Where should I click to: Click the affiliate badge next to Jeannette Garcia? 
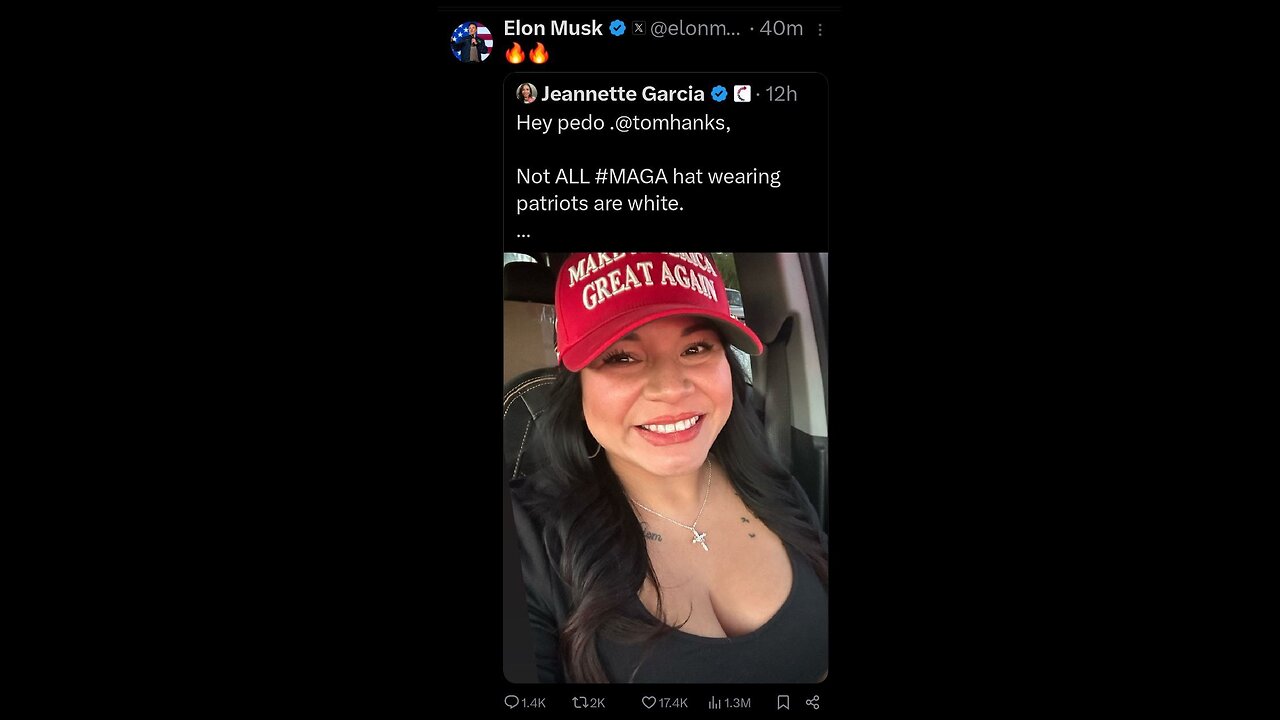click(742, 94)
